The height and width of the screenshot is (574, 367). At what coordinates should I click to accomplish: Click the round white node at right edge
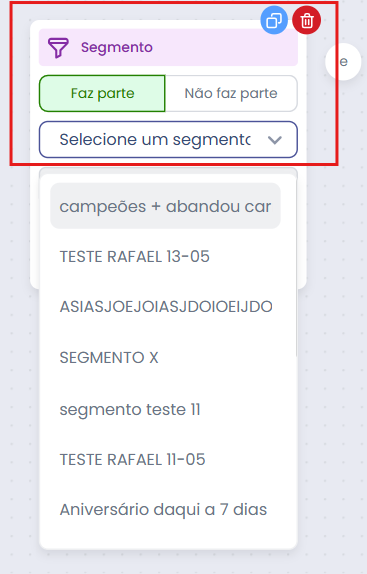[x=343, y=62]
